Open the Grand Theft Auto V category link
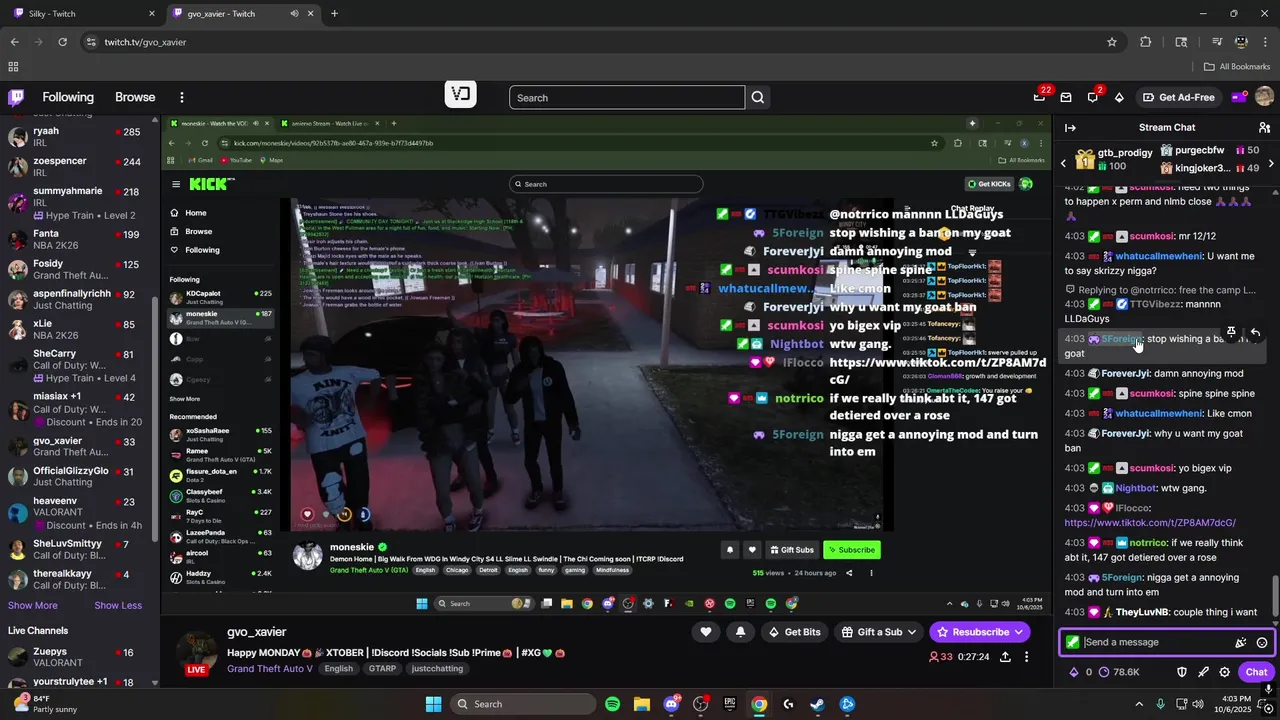This screenshot has height=720, width=1280. tap(270, 669)
